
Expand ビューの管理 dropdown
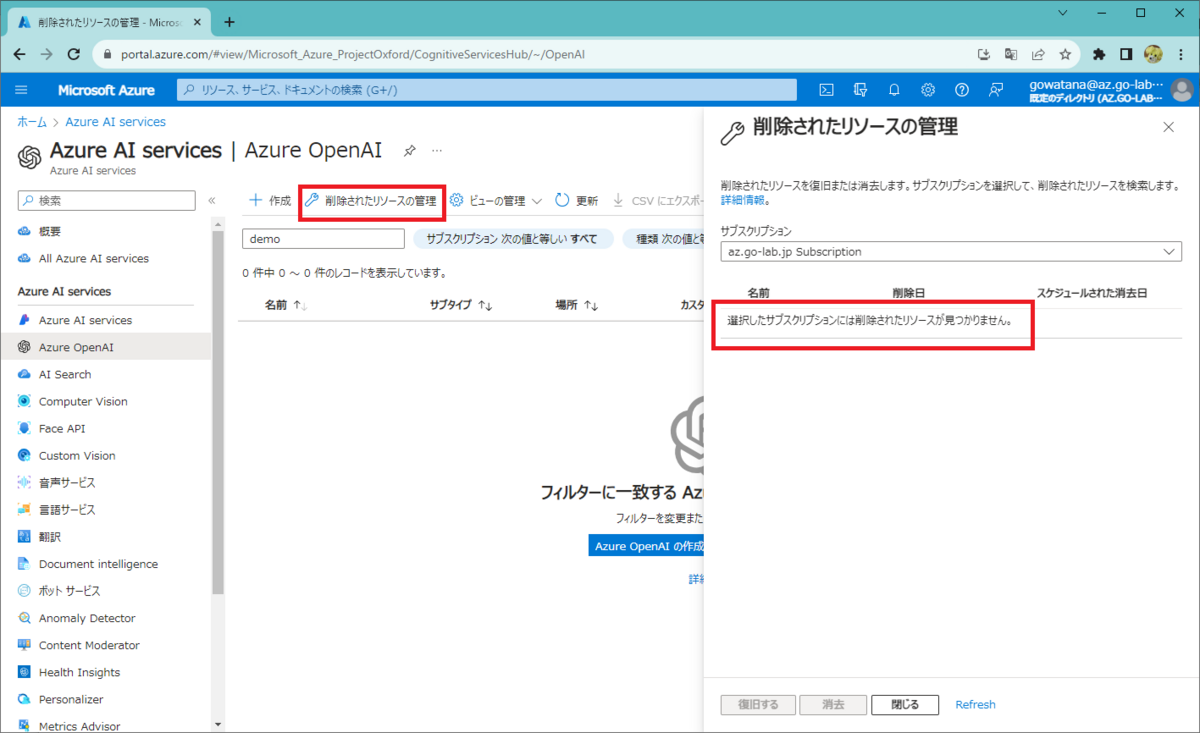pos(495,201)
